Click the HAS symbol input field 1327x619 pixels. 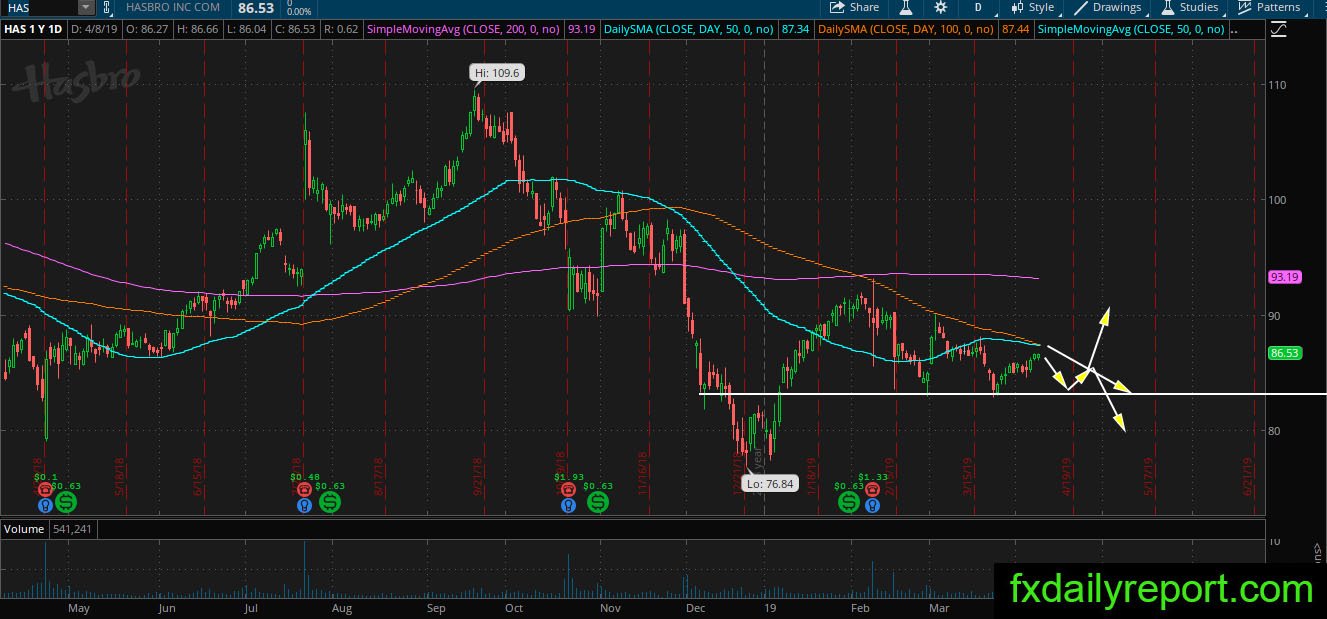coord(39,7)
